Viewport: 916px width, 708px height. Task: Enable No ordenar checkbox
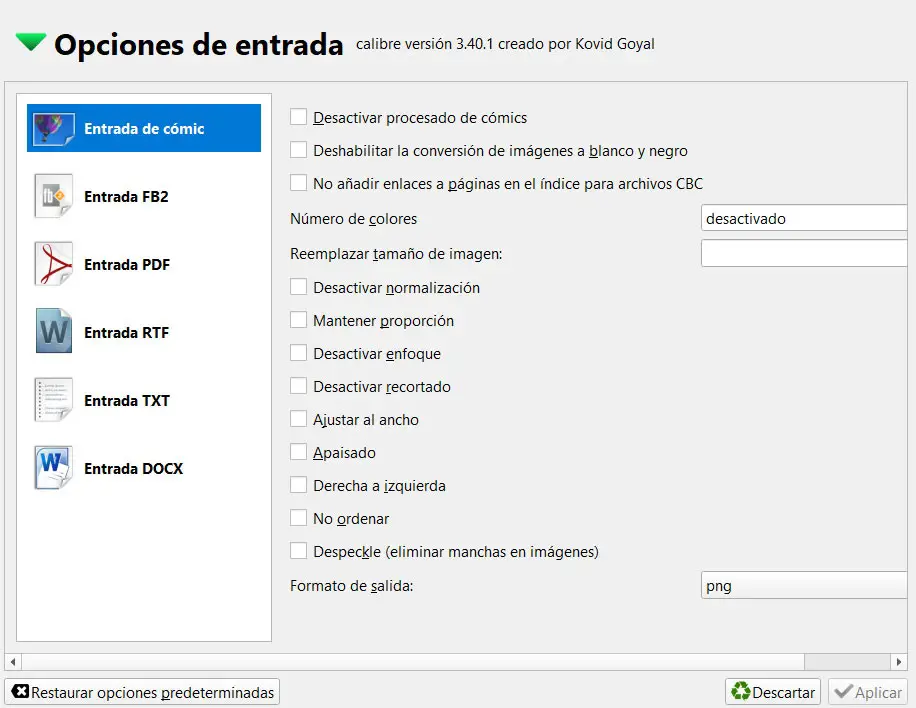[x=299, y=518]
